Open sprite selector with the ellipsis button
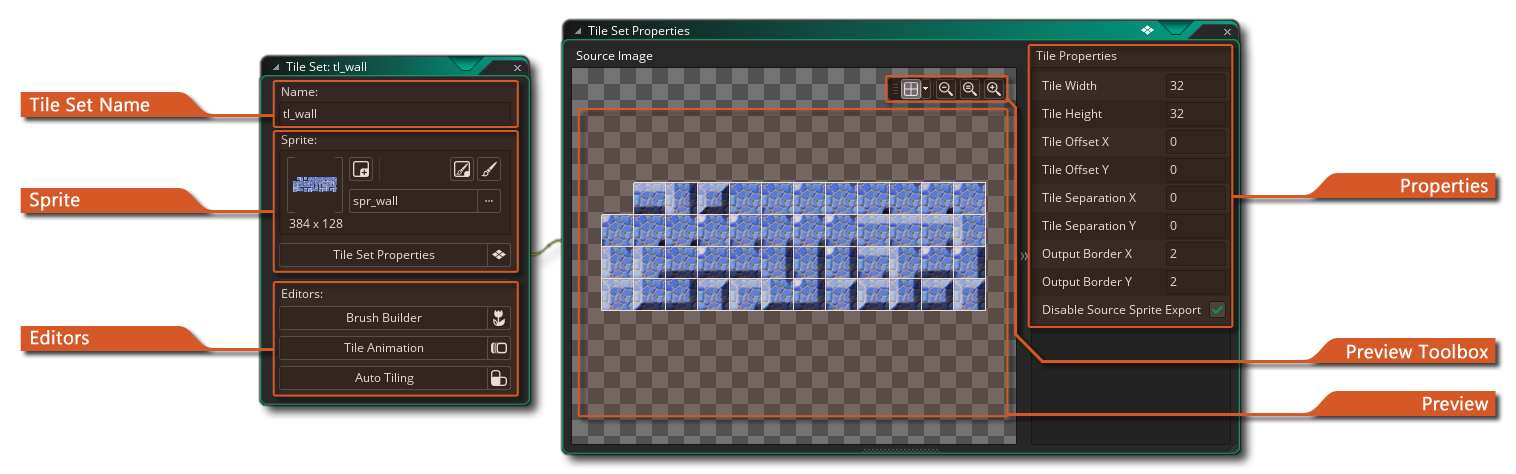1516x474 pixels. point(489,201)
